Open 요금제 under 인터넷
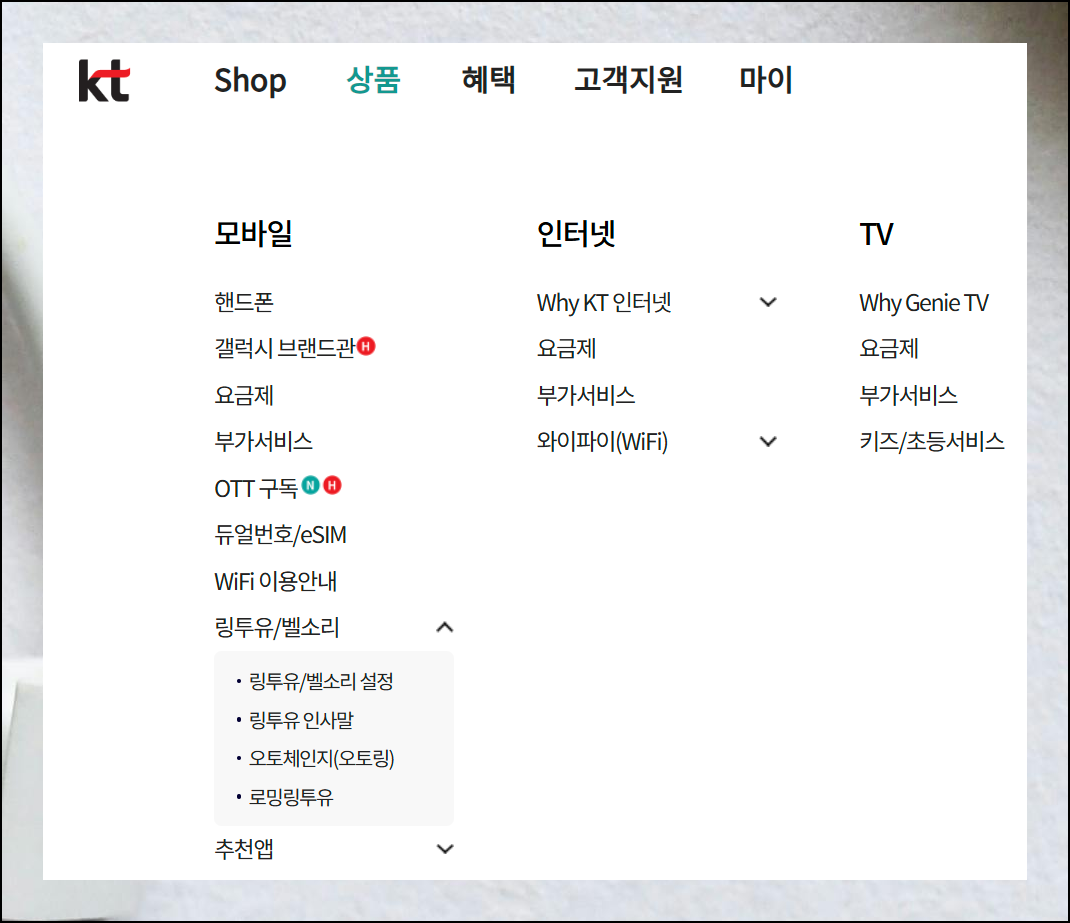This screenshot has width=1070, height=923. click(x=566, y=349)
